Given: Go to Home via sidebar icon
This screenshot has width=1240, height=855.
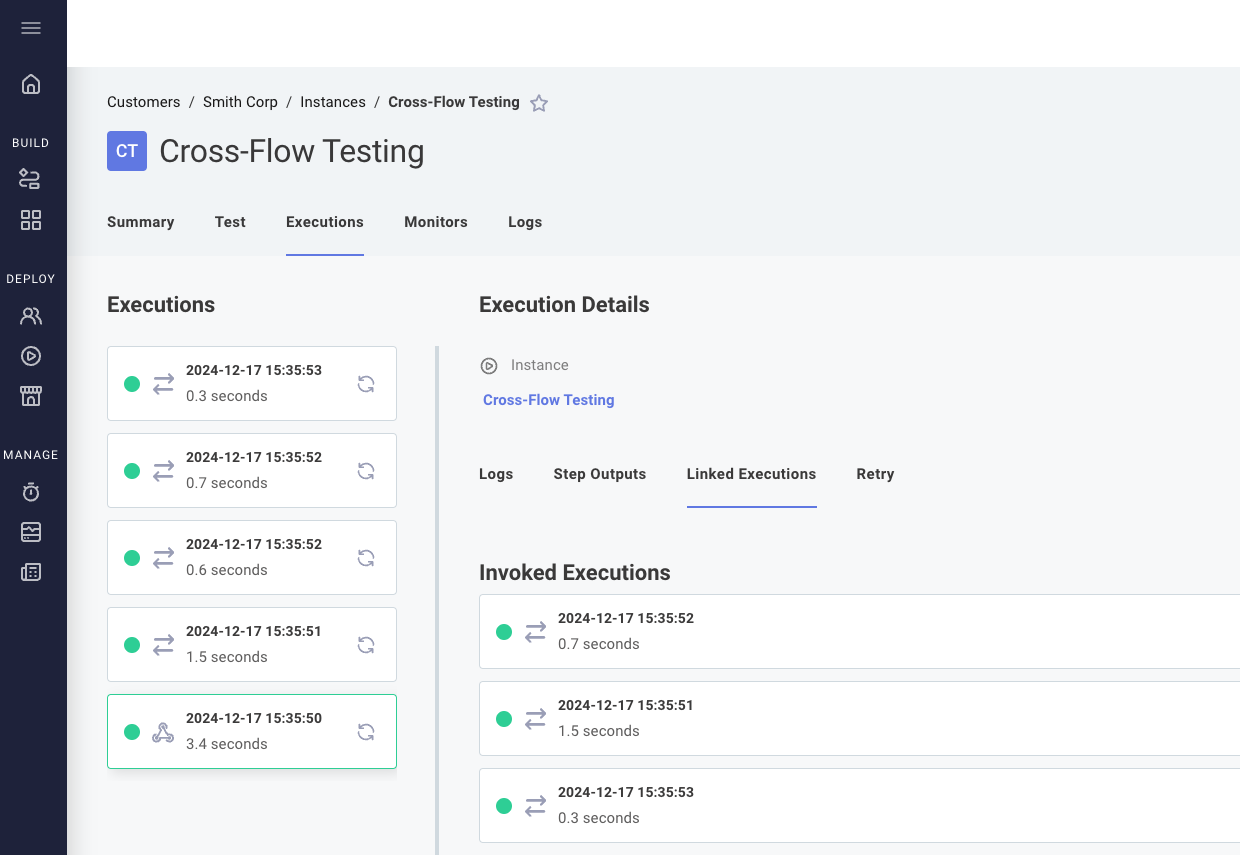Looking at the screenshot, I should (x=31, y=84).
